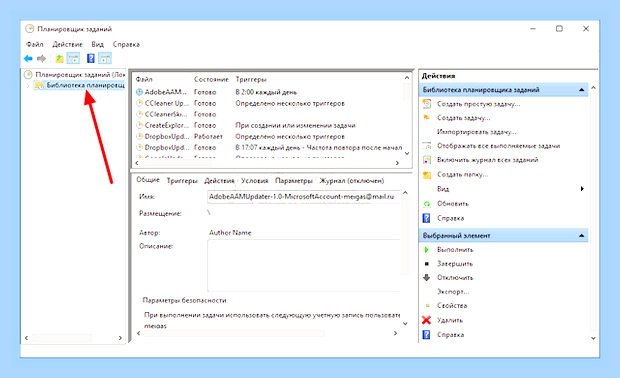Click the Состояние column header
Image resolution: width=620 pixels, height=378 pixels.
point(211,79)
